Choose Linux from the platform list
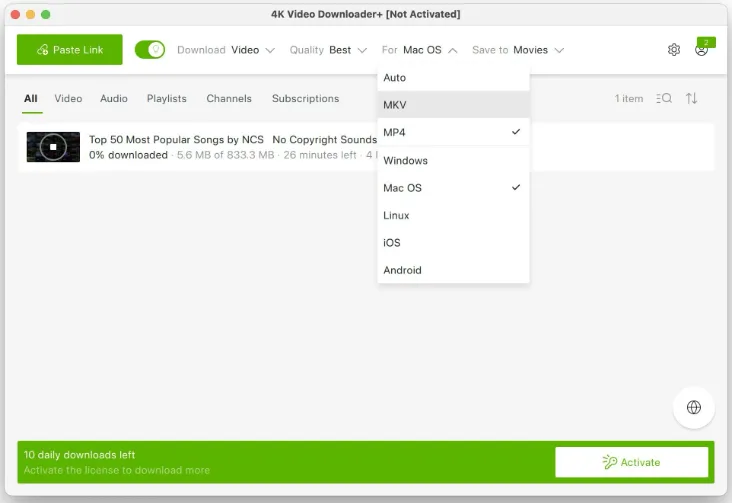The width and height of the screenshot is (732, 503). pyautogui.click(x=453, y=215)
